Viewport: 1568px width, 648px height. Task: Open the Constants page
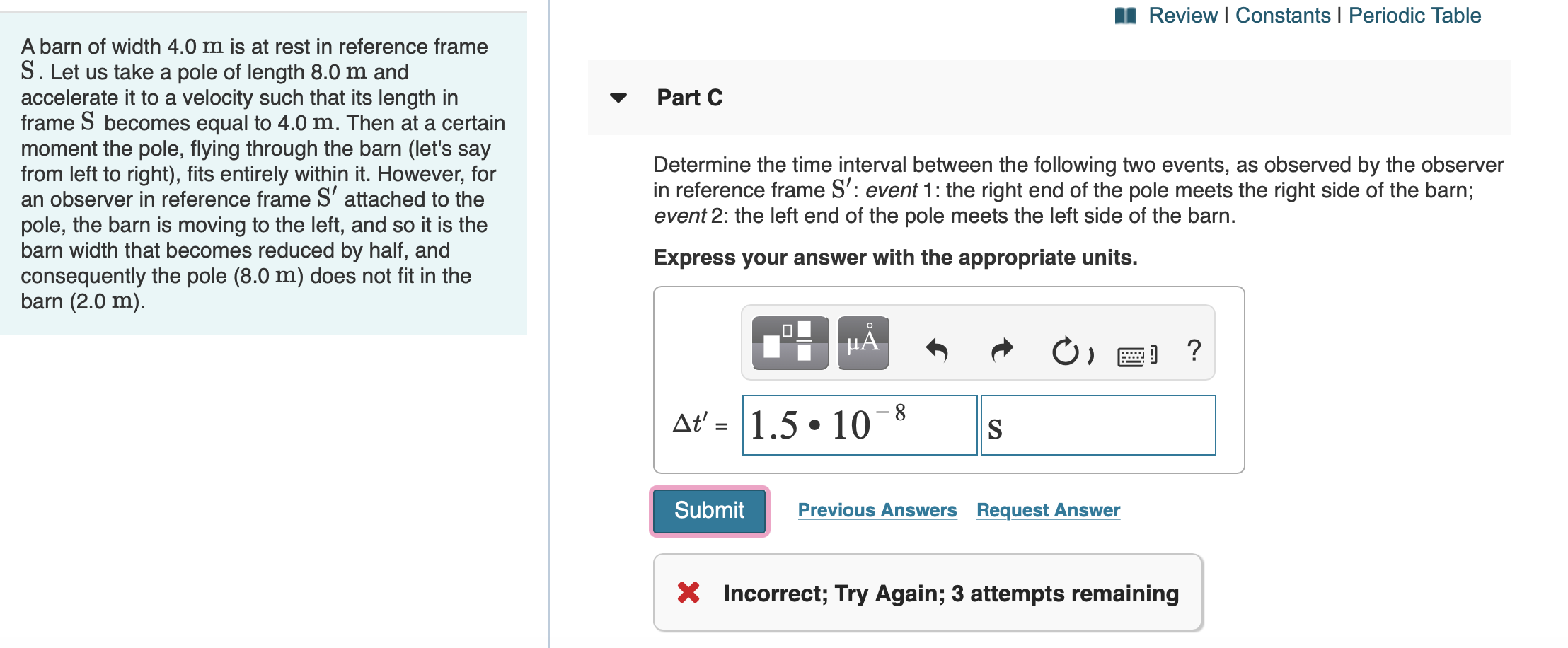1283,15
